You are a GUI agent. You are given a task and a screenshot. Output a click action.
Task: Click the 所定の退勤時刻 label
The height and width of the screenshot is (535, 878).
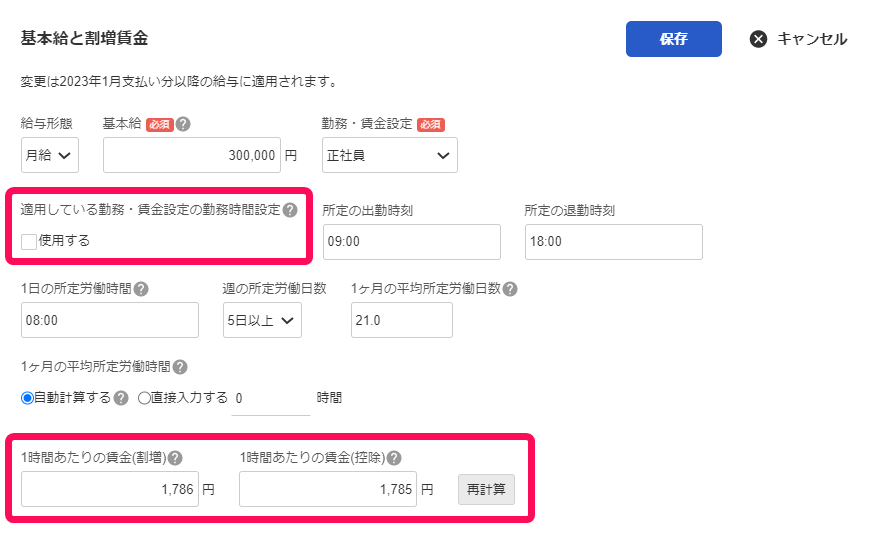[x=569, y=210]
